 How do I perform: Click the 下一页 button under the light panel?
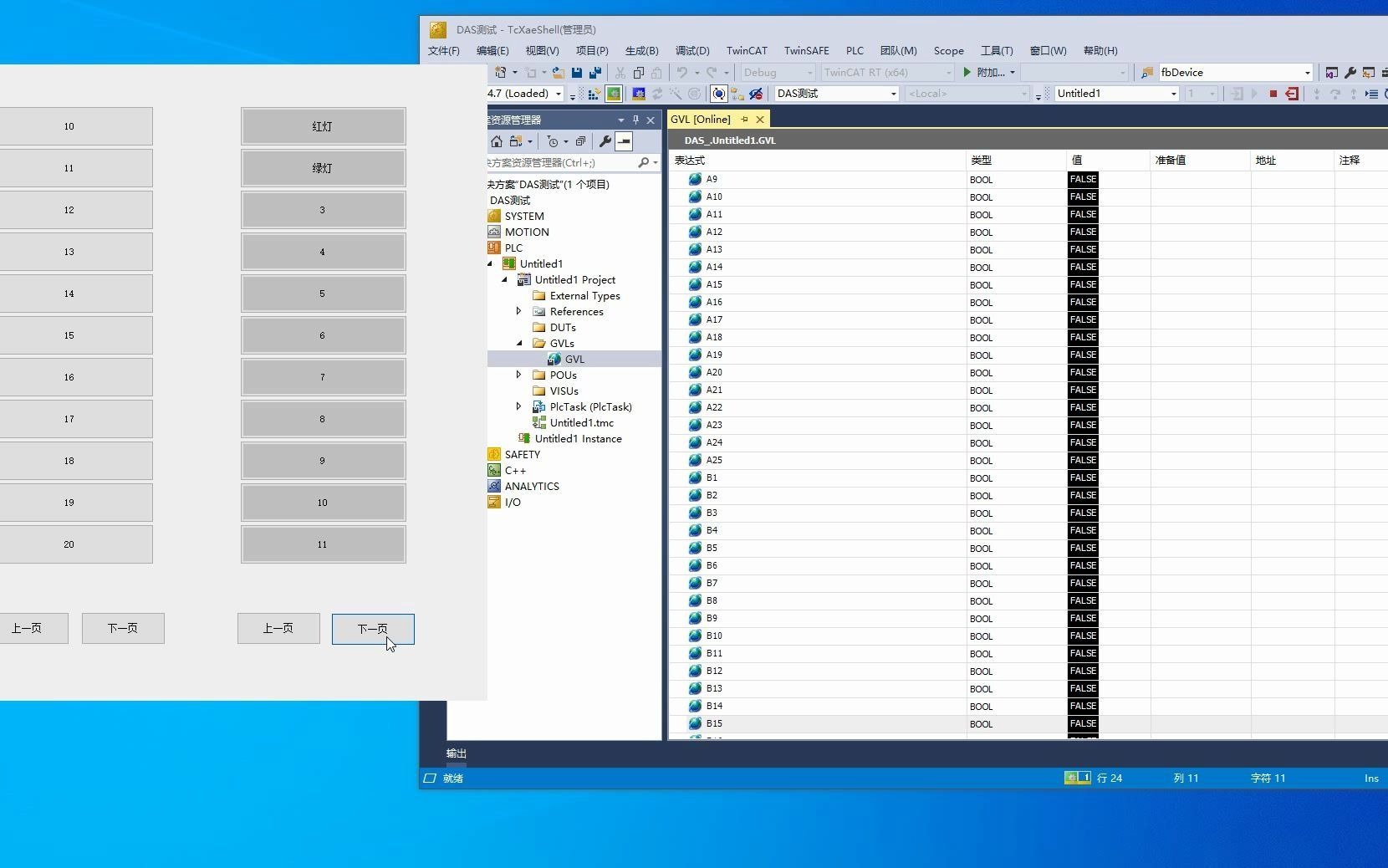coord(373,629)
